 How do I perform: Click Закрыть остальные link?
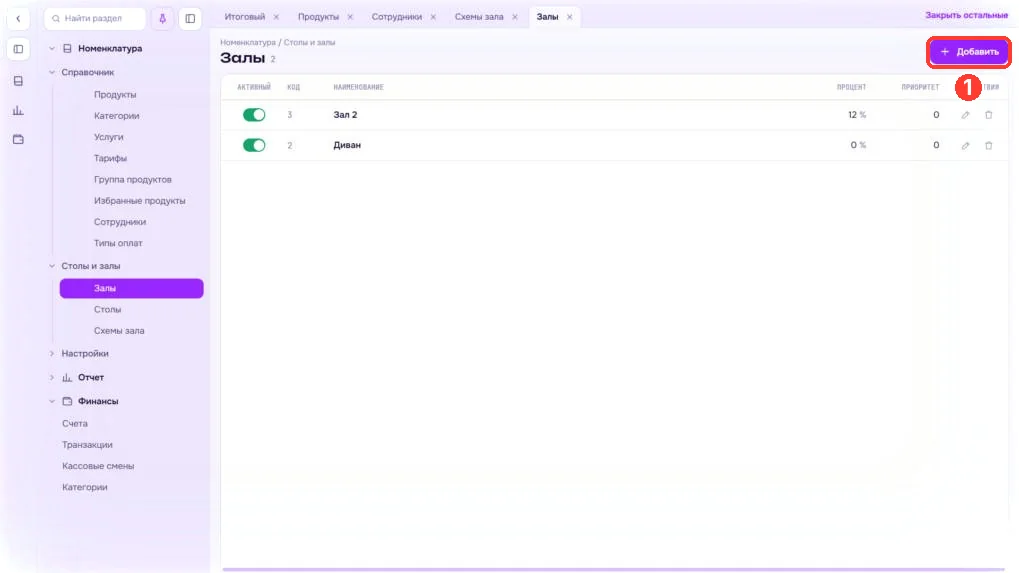(966, 15)
